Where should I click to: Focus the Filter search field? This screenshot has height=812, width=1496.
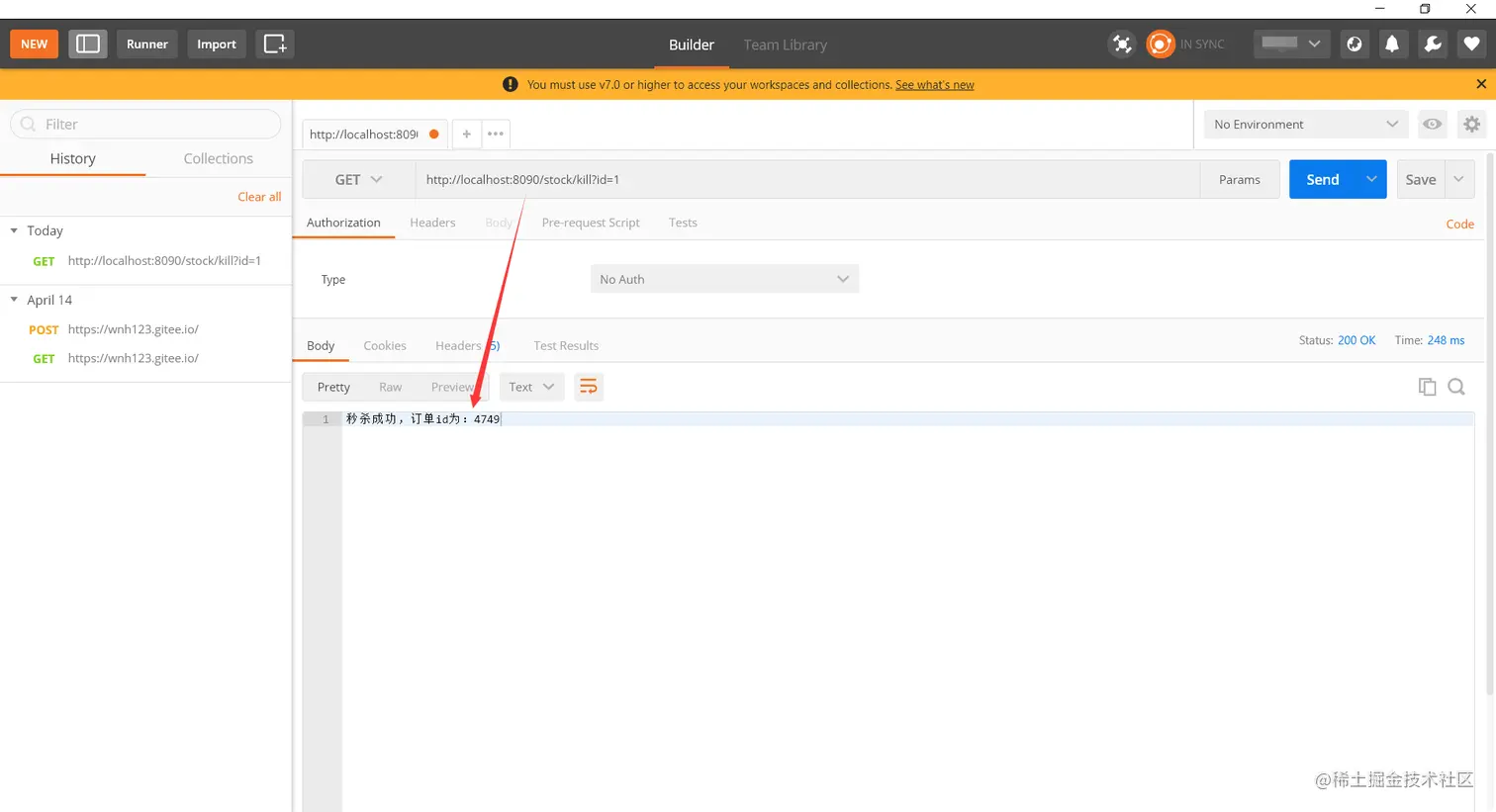[145, 124]
